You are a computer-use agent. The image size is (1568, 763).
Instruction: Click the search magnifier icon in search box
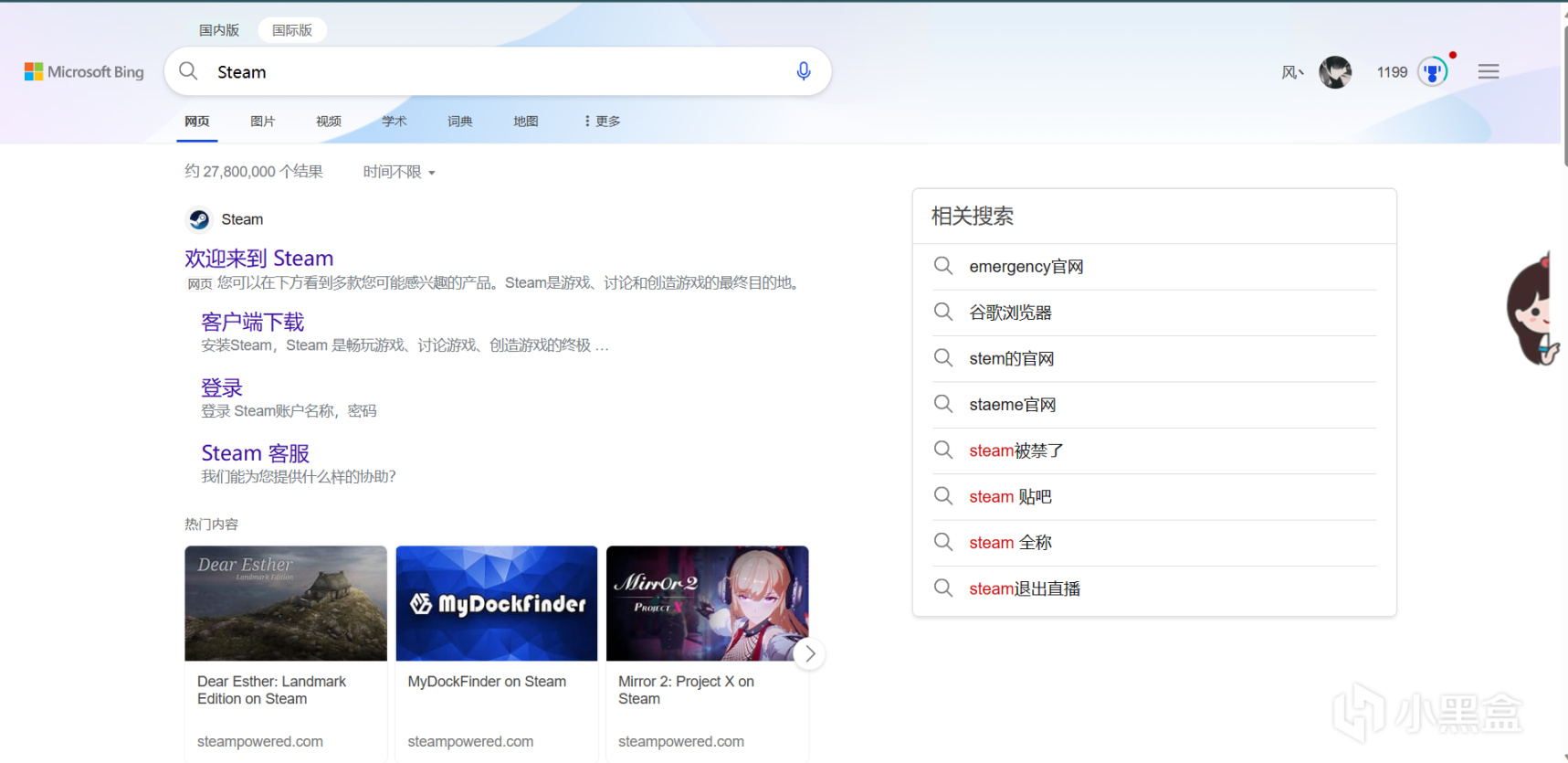point(188,71)
